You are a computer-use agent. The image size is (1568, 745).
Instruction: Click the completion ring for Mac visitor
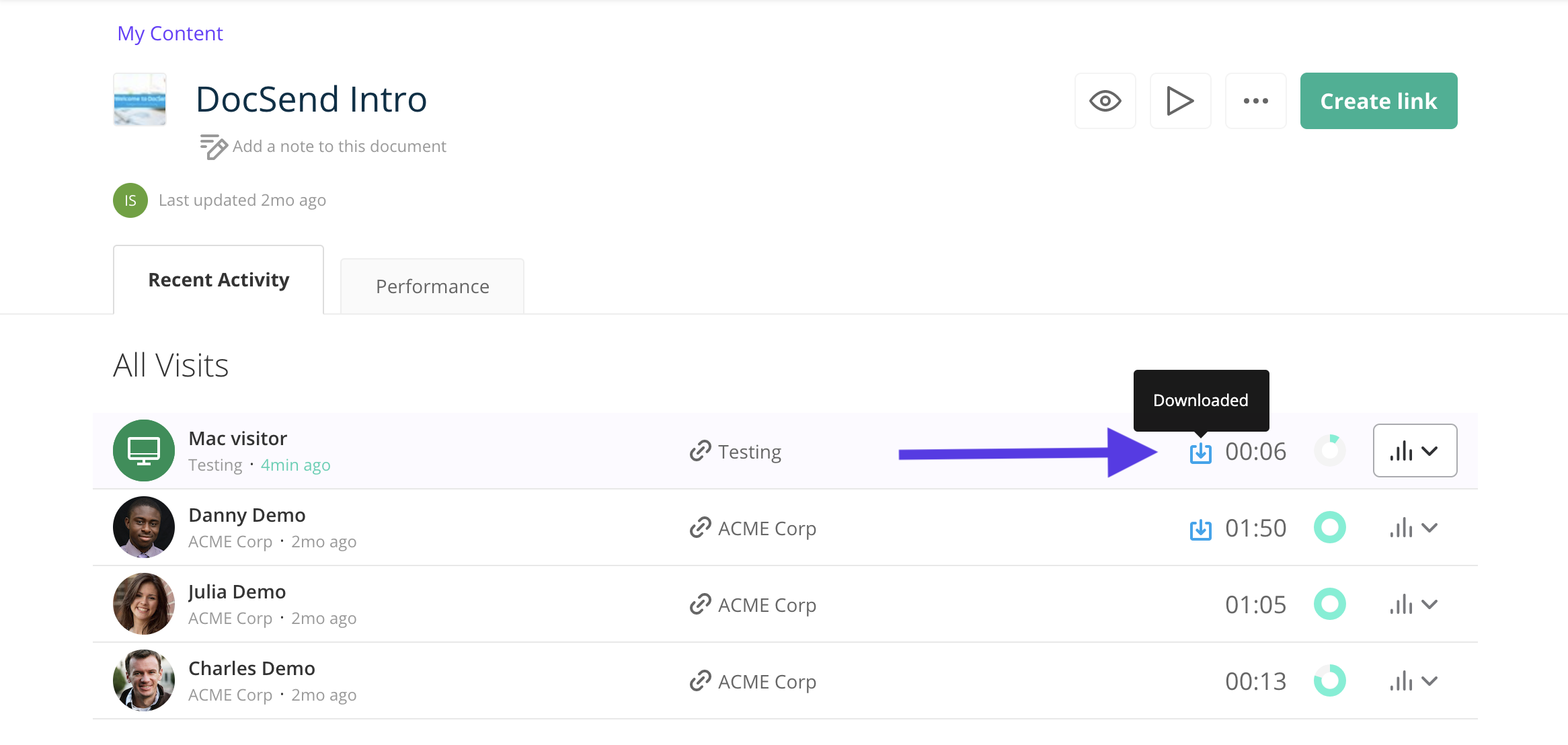[x=1330, y=450]
